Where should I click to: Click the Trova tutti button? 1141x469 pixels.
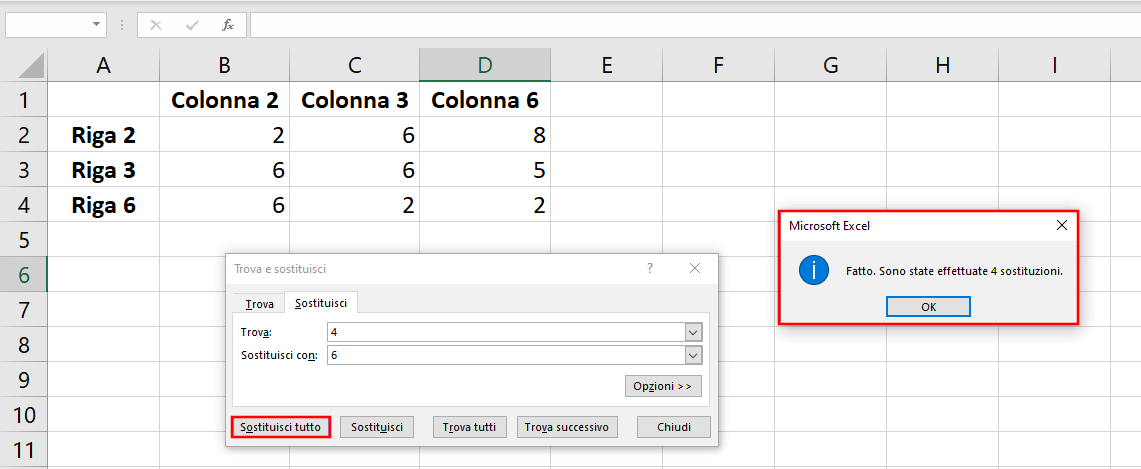tap(469, 427)
